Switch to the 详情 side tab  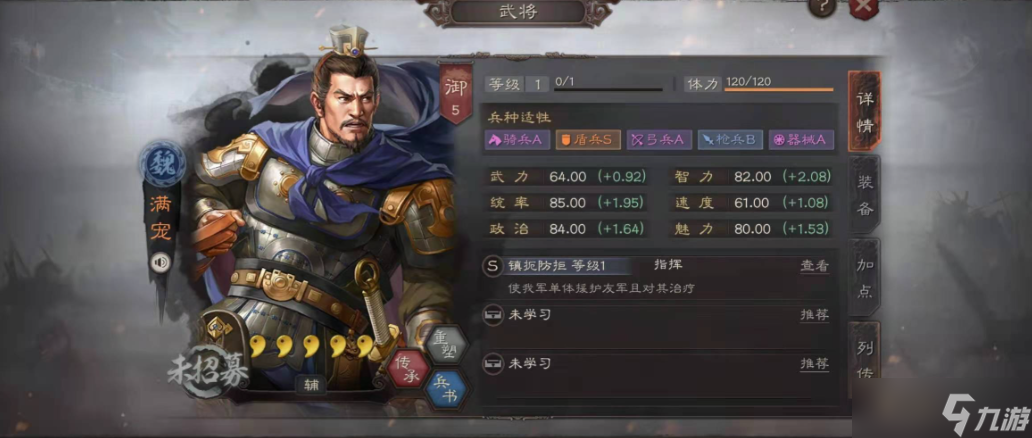tap(864, 112)
